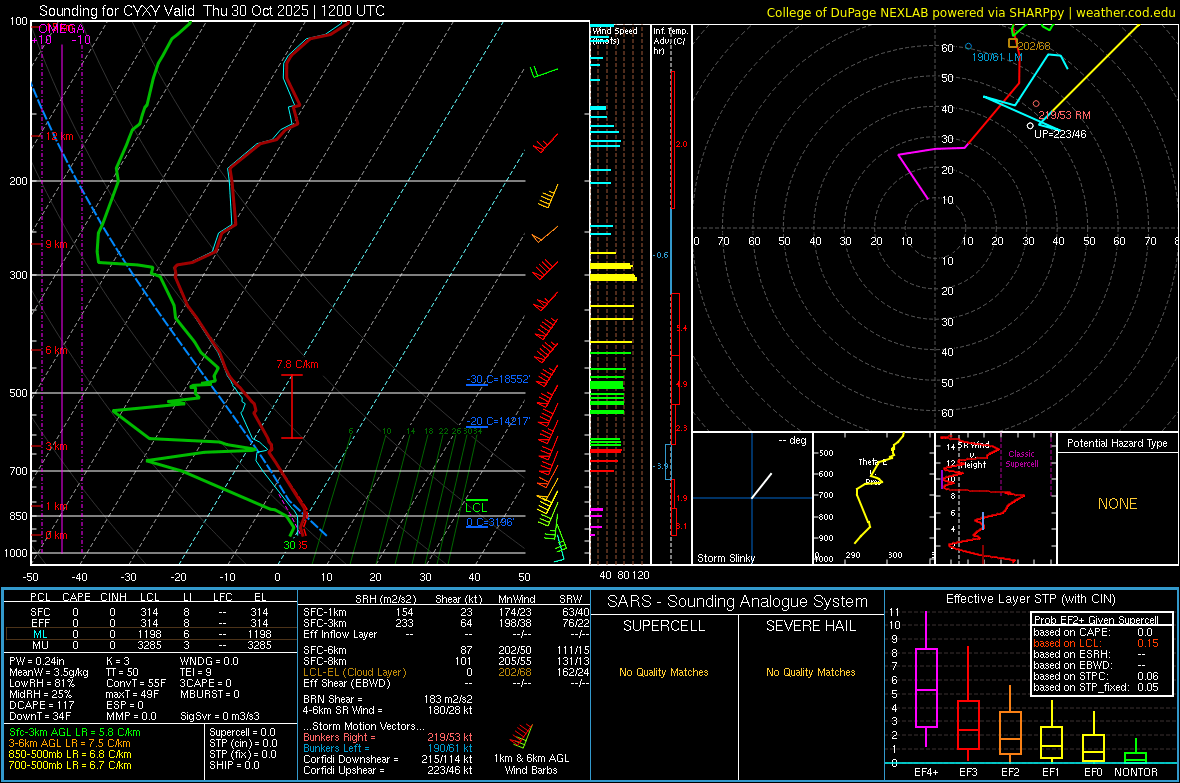
Task: Click 'No Quality Matches' under SEVERE HAIL
Action: (x=810, y=672)
